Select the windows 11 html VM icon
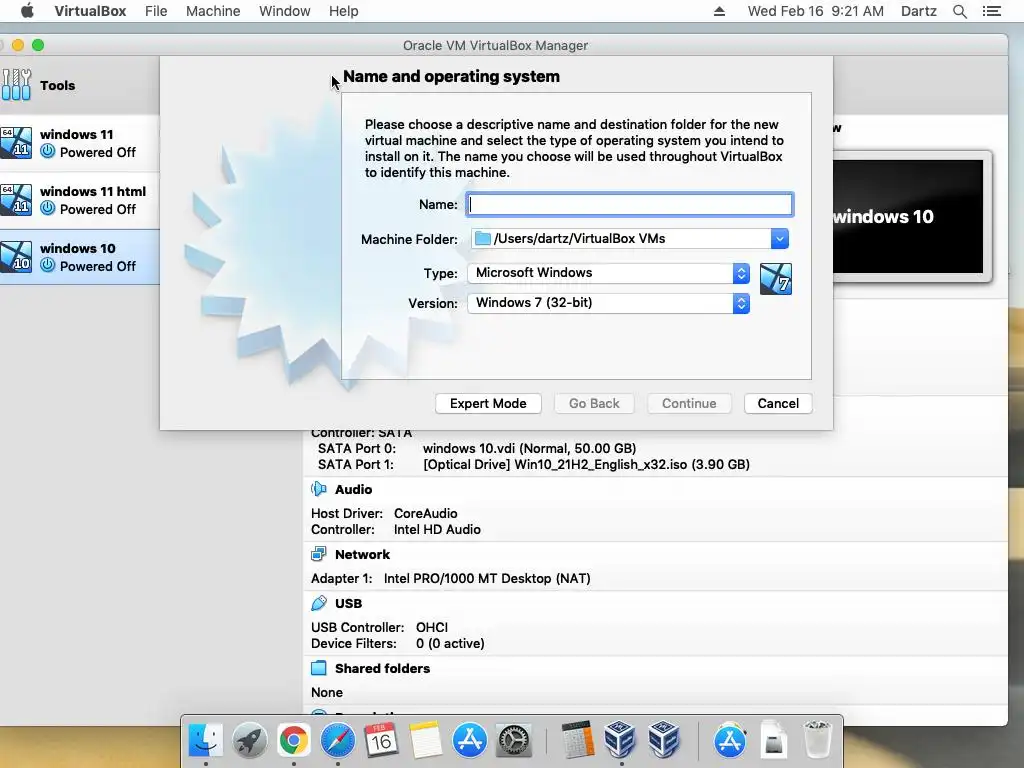Image resolution: width=1024 pixels, height=768 pixels. (16, 200)
